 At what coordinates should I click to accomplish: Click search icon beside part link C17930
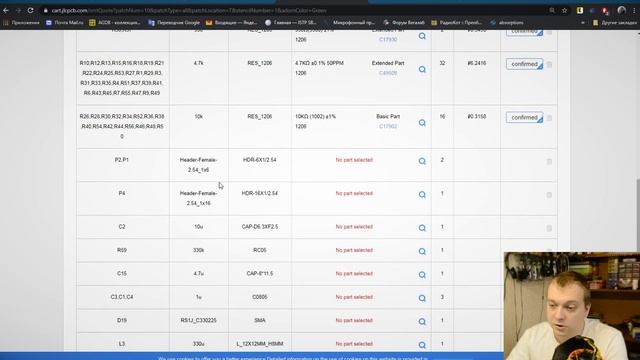422,36
